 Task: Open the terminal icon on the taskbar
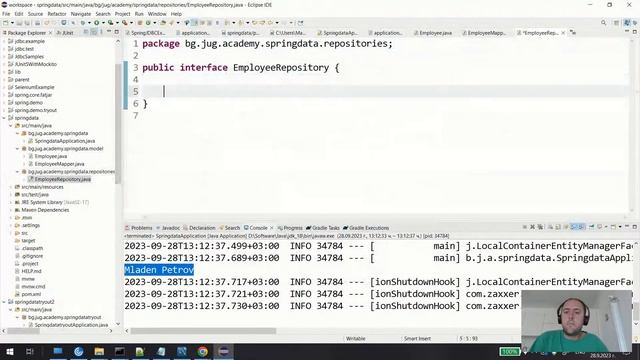click(120, 351)
